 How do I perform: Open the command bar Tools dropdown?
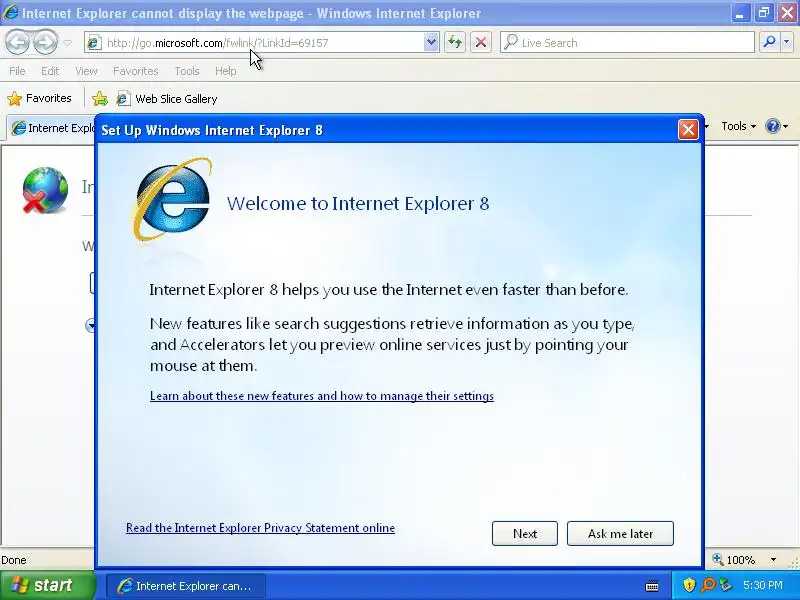tap(738, 126)
